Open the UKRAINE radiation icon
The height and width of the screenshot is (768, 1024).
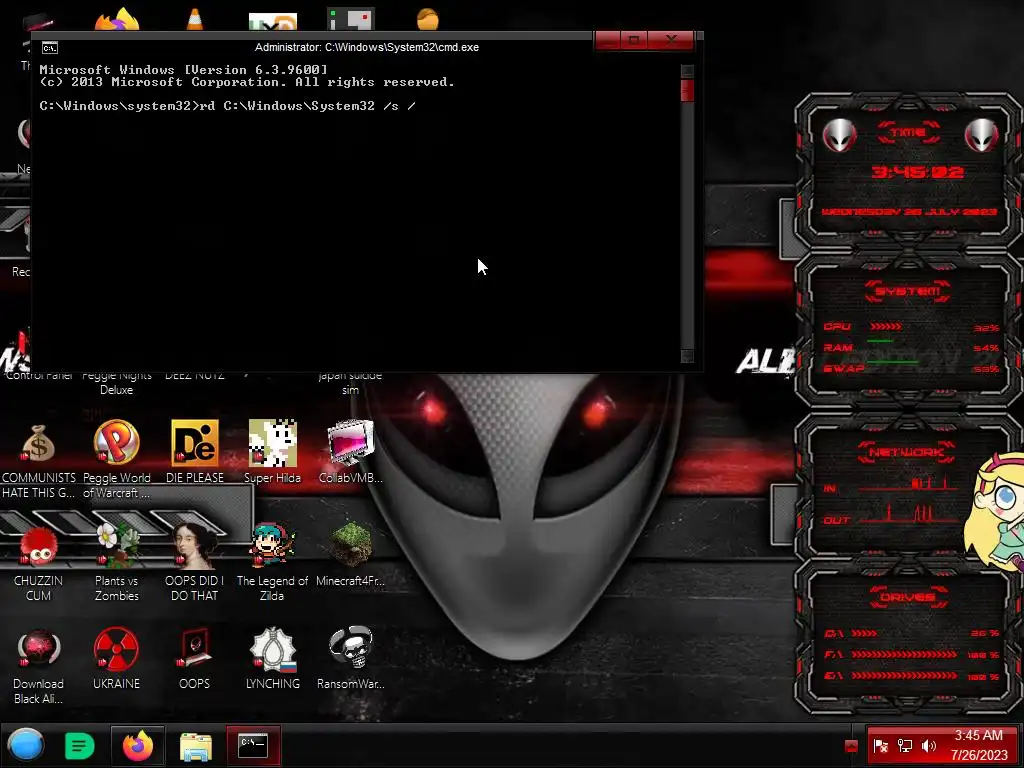point(116,659)
